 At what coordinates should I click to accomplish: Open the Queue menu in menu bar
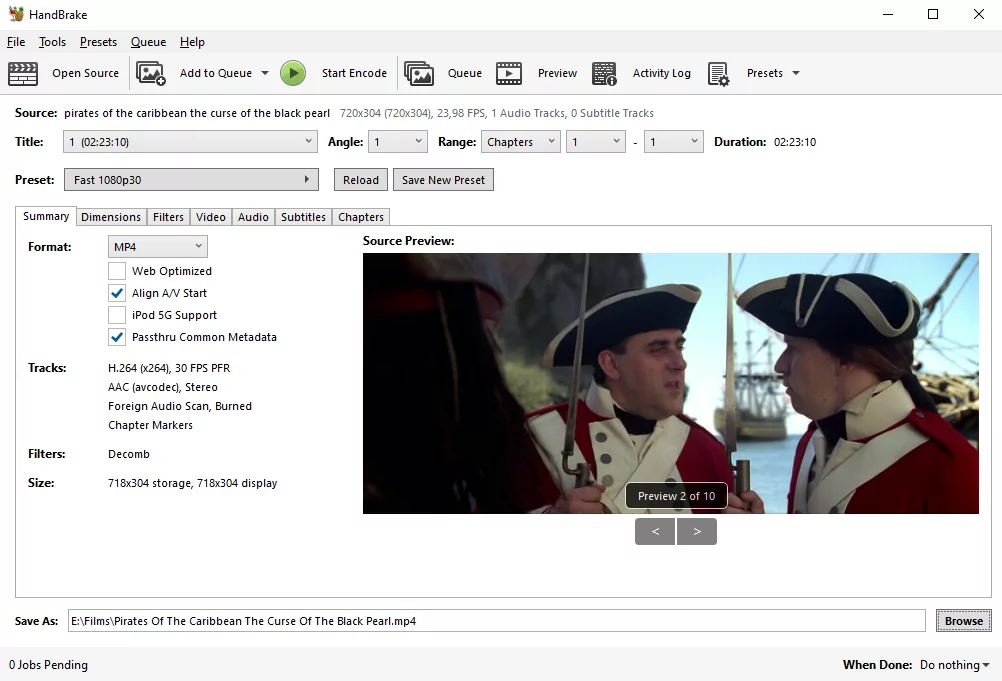click(x=148, y=42)
